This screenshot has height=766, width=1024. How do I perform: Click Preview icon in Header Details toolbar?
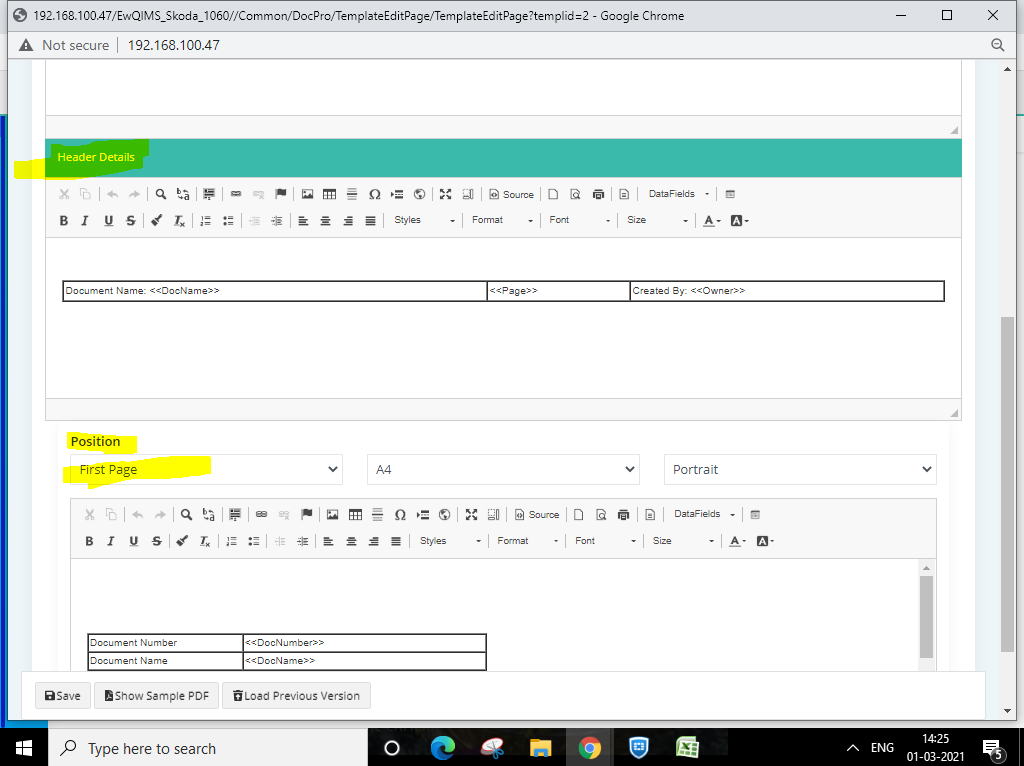click(575, 194)
